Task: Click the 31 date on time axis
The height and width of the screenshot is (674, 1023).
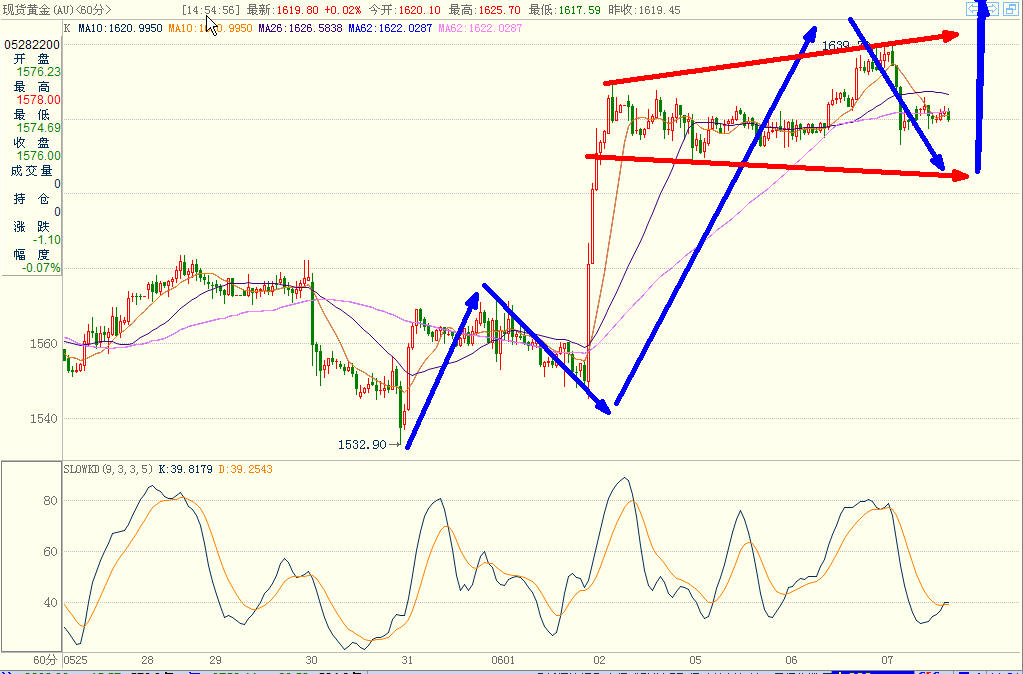Action: 407,660
